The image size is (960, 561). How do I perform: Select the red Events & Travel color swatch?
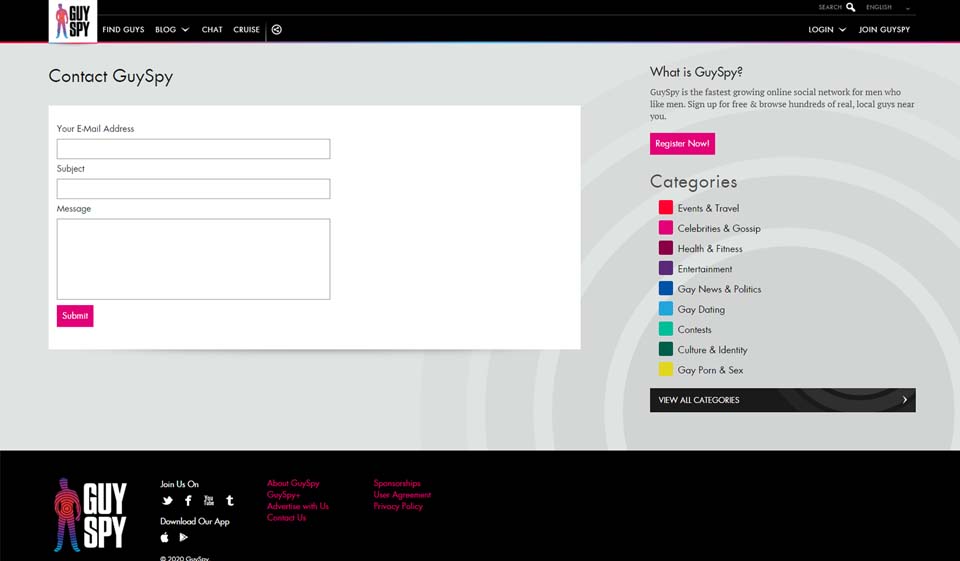666,208
